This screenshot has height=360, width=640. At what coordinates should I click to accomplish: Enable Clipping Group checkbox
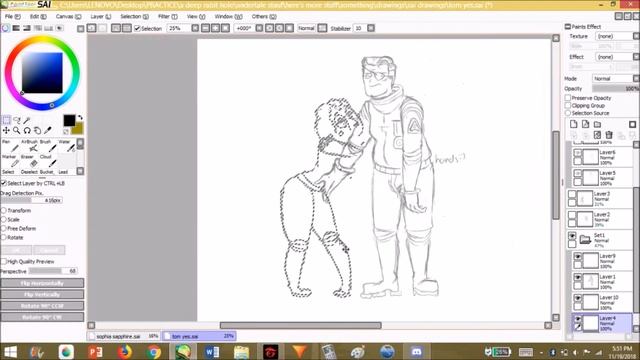[x=568, y=105]
